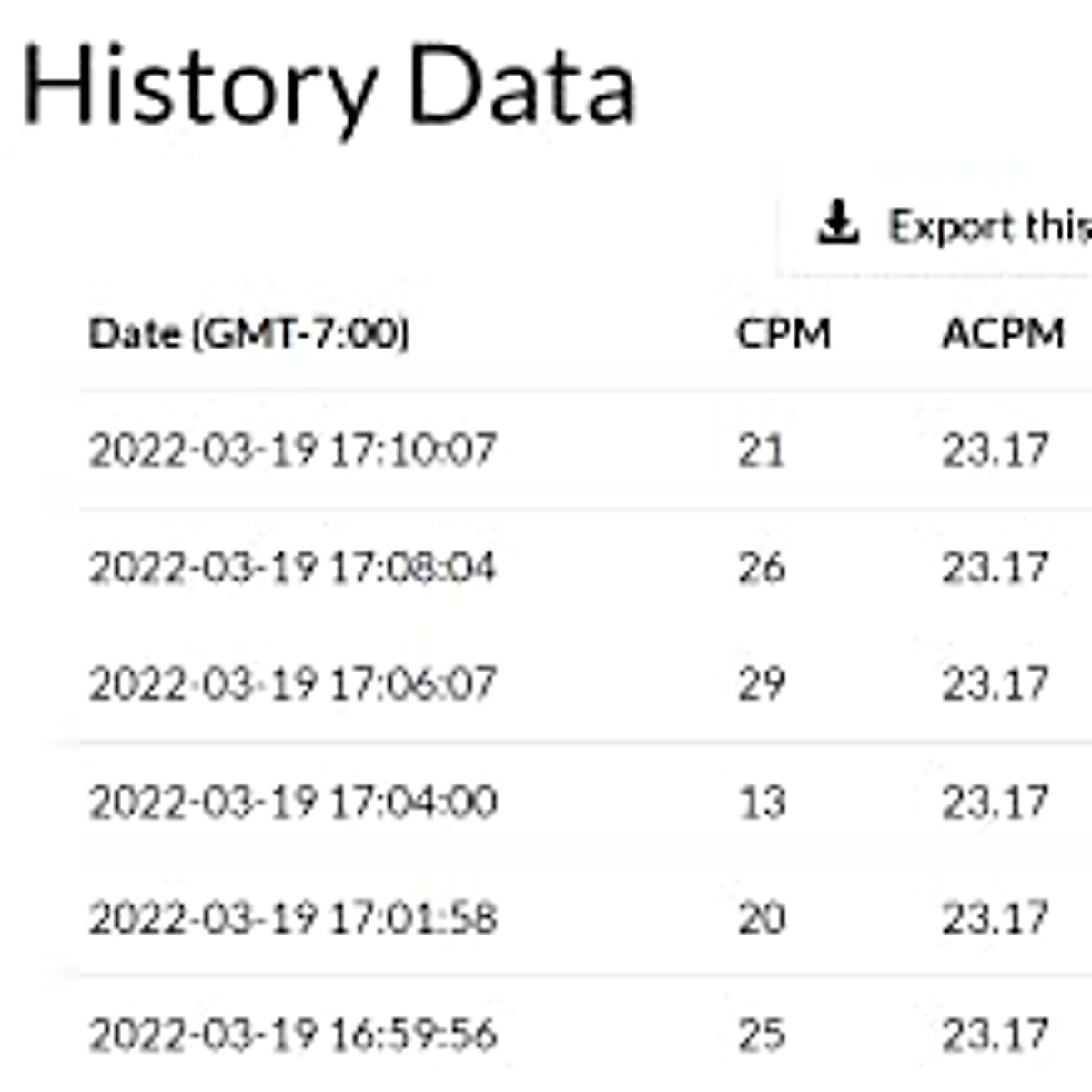1092x1092 pixels.
Task: Click the CPM value 20
Action: pyautogui.click(x=761, y=917)
